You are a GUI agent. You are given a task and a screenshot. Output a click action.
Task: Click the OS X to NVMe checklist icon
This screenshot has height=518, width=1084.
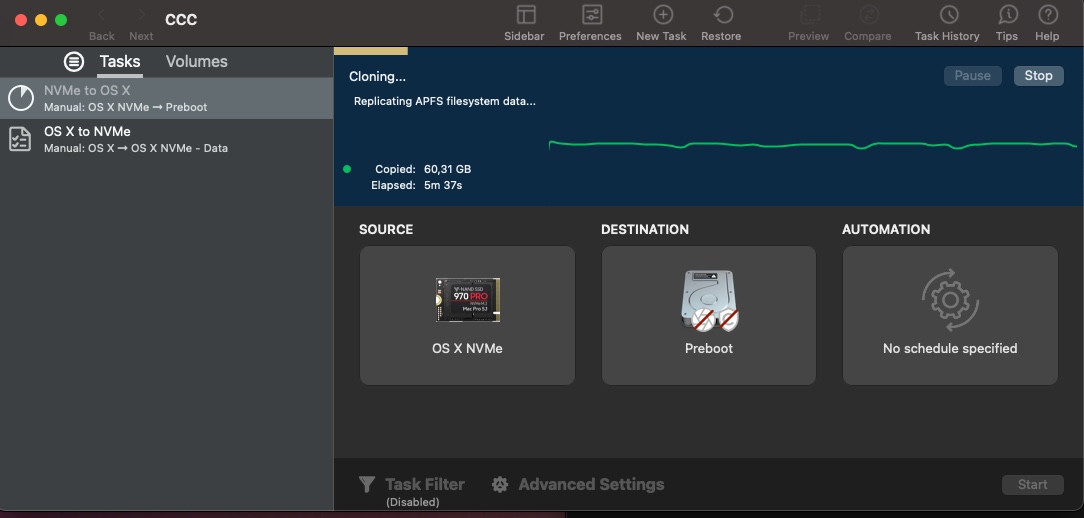coord(19,139)
